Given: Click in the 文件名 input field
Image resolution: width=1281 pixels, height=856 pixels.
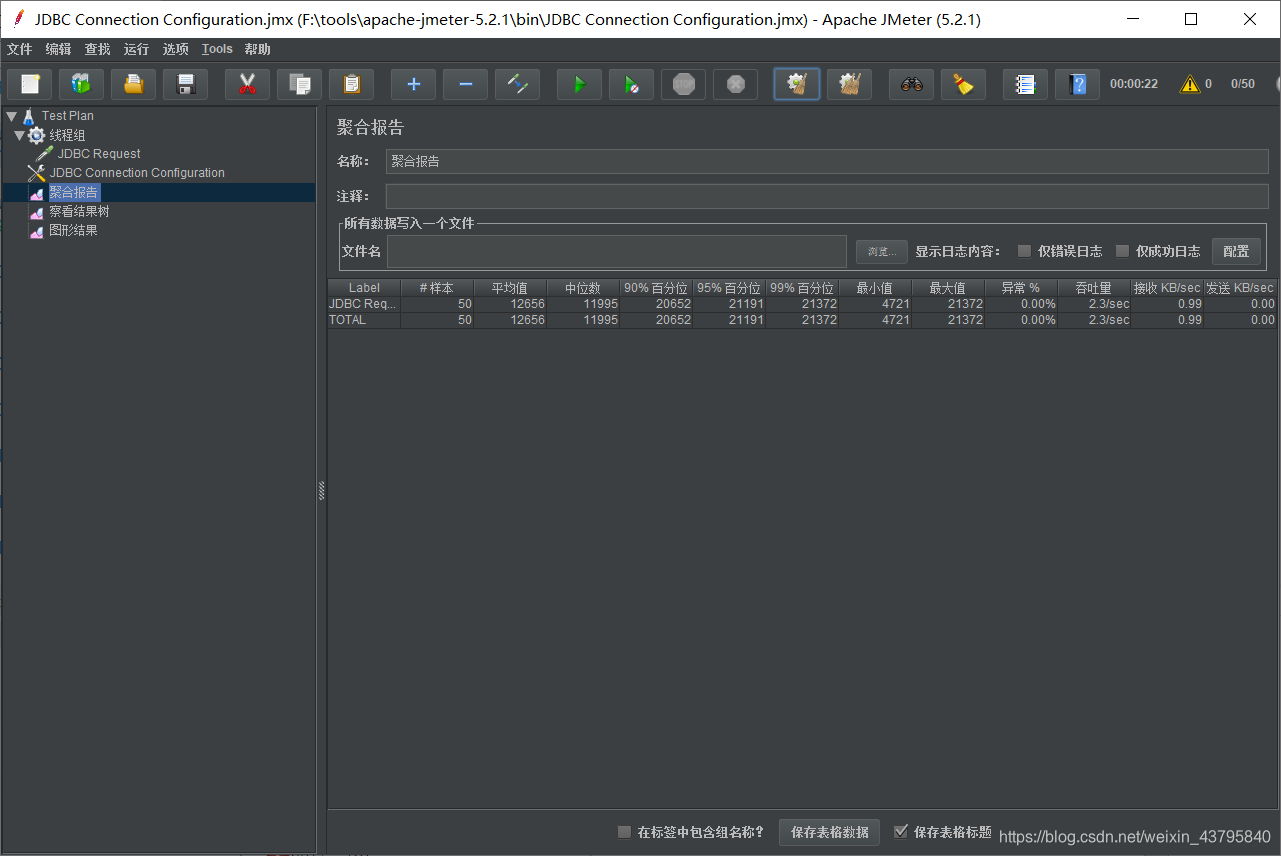Looking at the screenshot, I should 617,251.
